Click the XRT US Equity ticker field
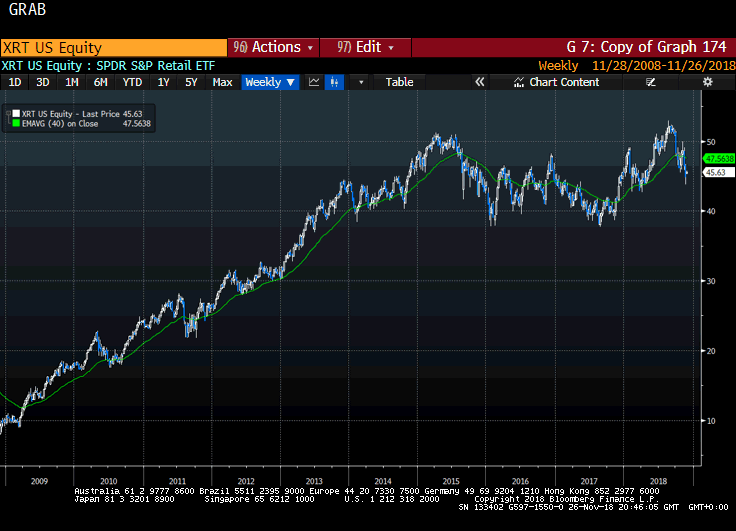Screen dimensions: 736x531 tap(113, 47)
